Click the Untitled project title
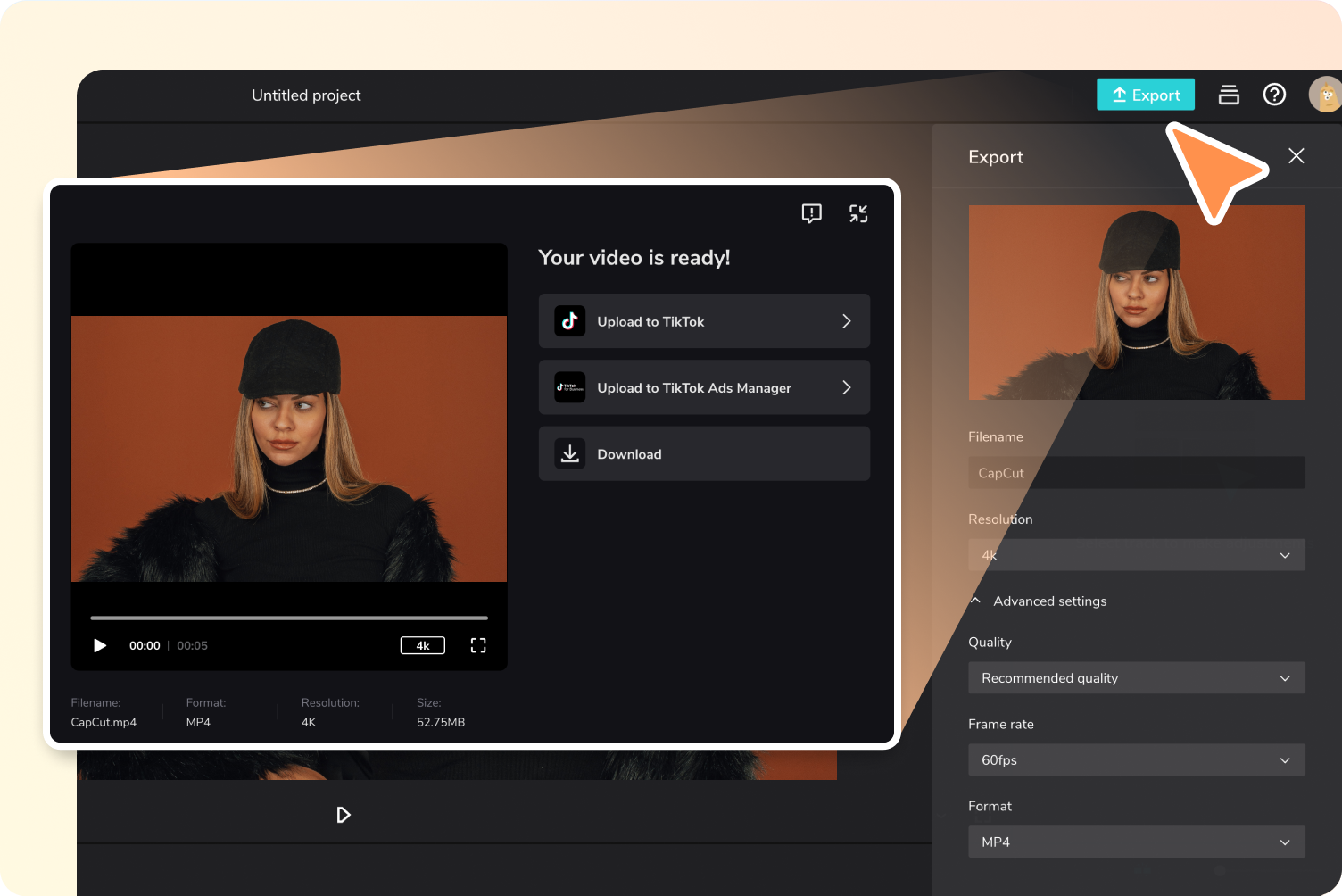The image size is (1342, 896). (306, 95)
